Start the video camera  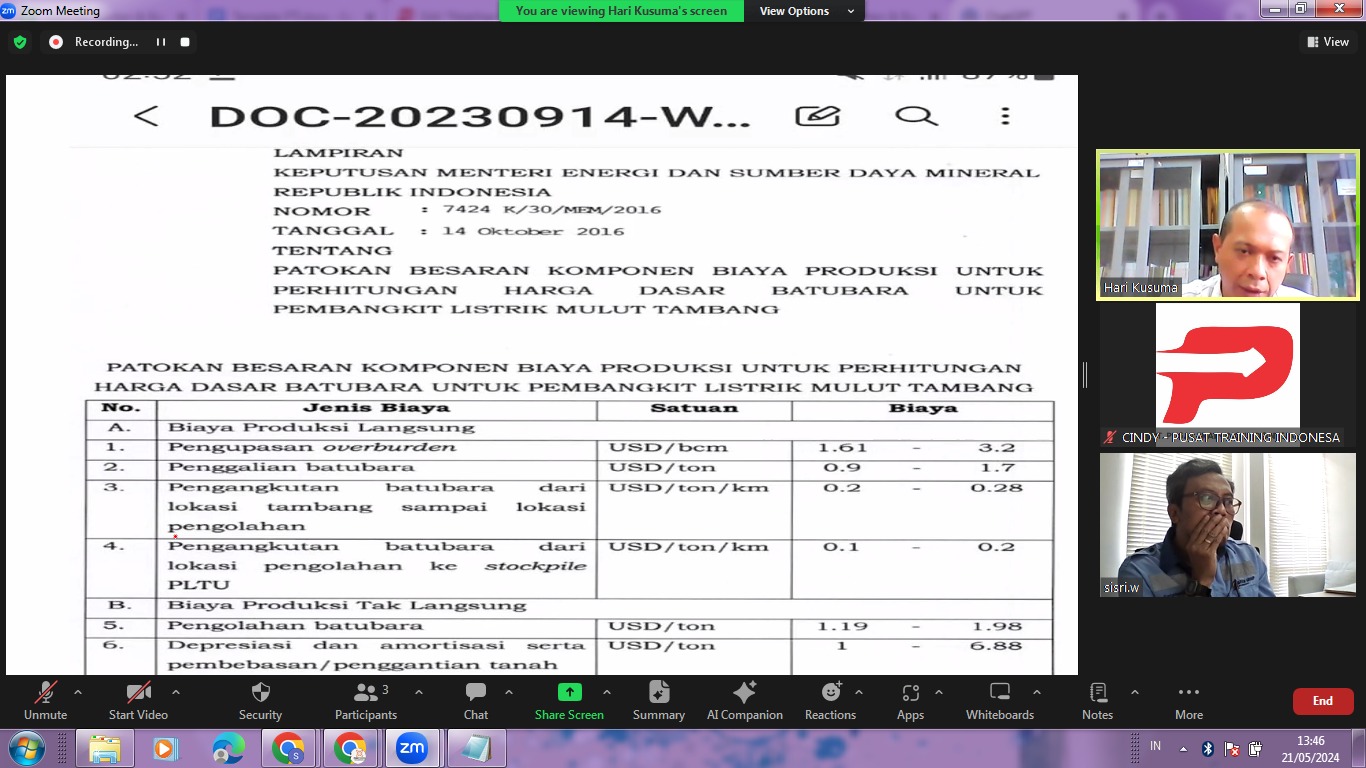click(138, 701)
